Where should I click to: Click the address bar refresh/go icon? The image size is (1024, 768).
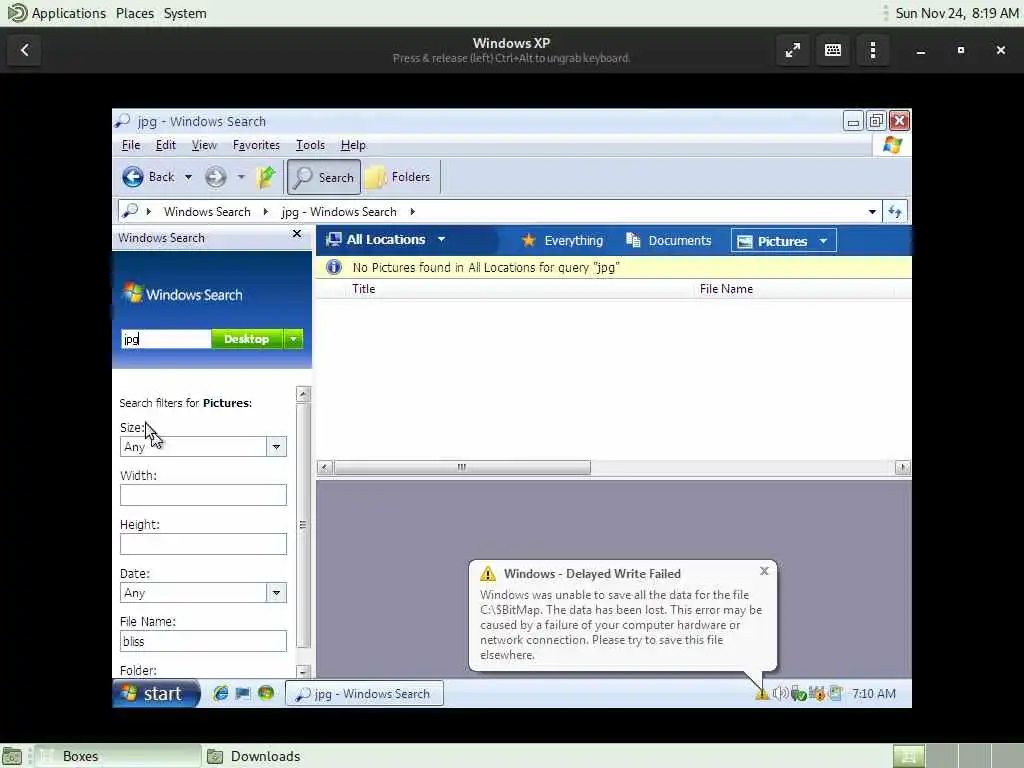tap(895, 212)
